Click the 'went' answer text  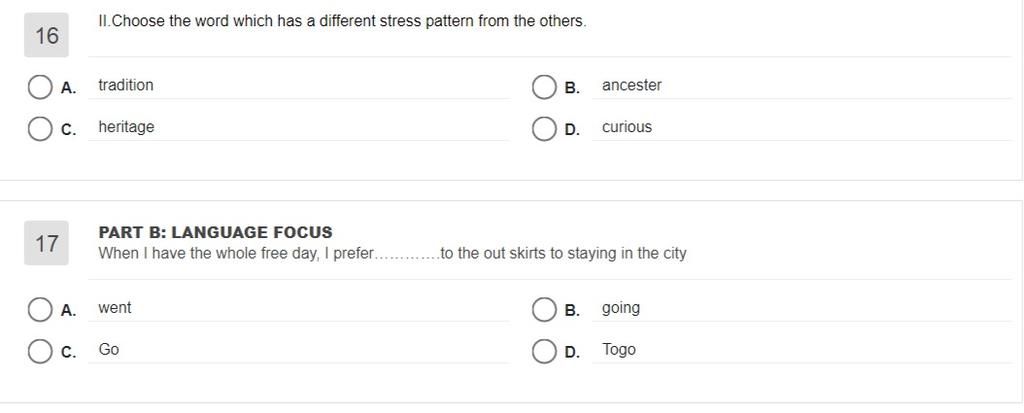(x=115, y=308)
